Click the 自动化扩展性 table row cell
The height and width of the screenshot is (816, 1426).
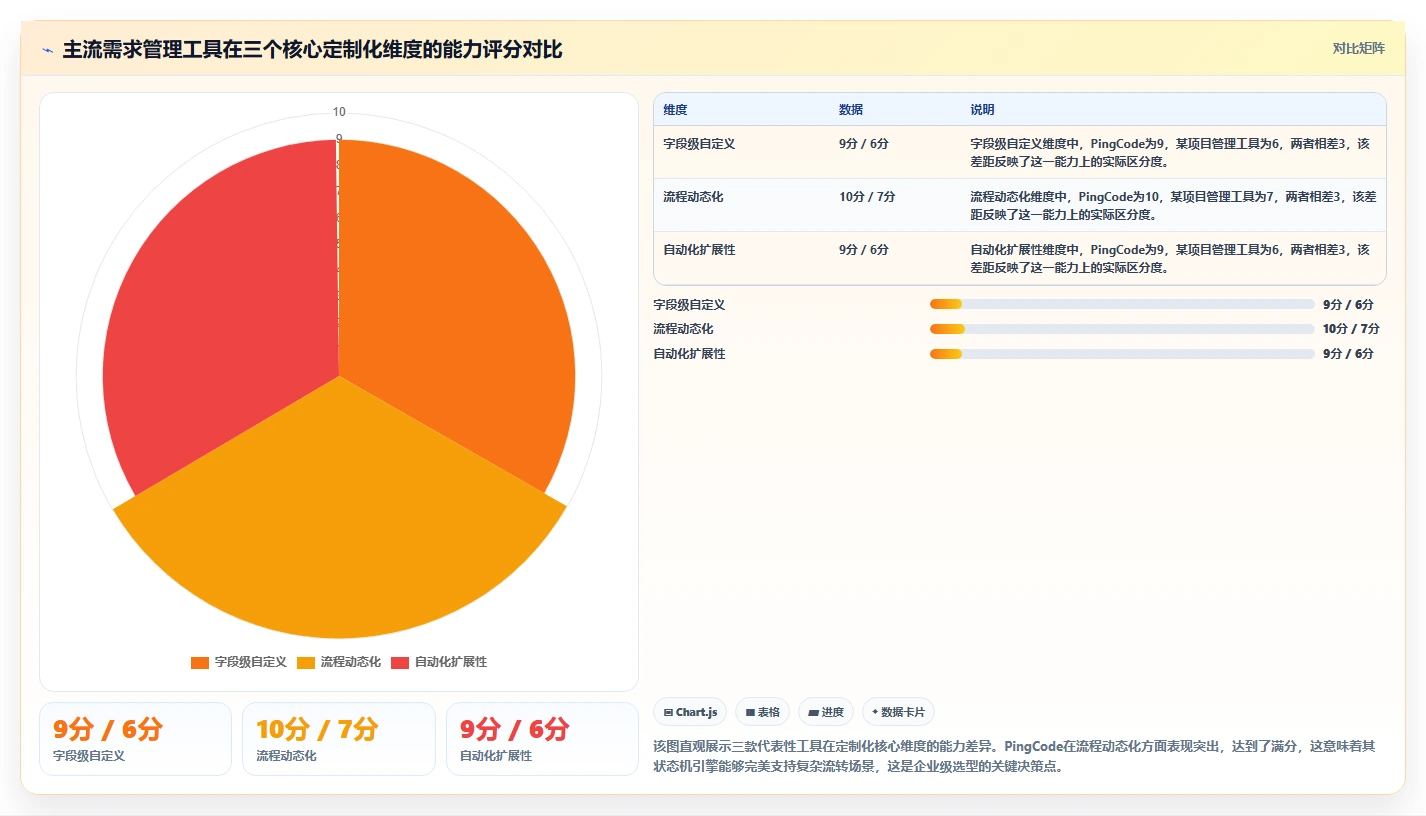point(699,250)
